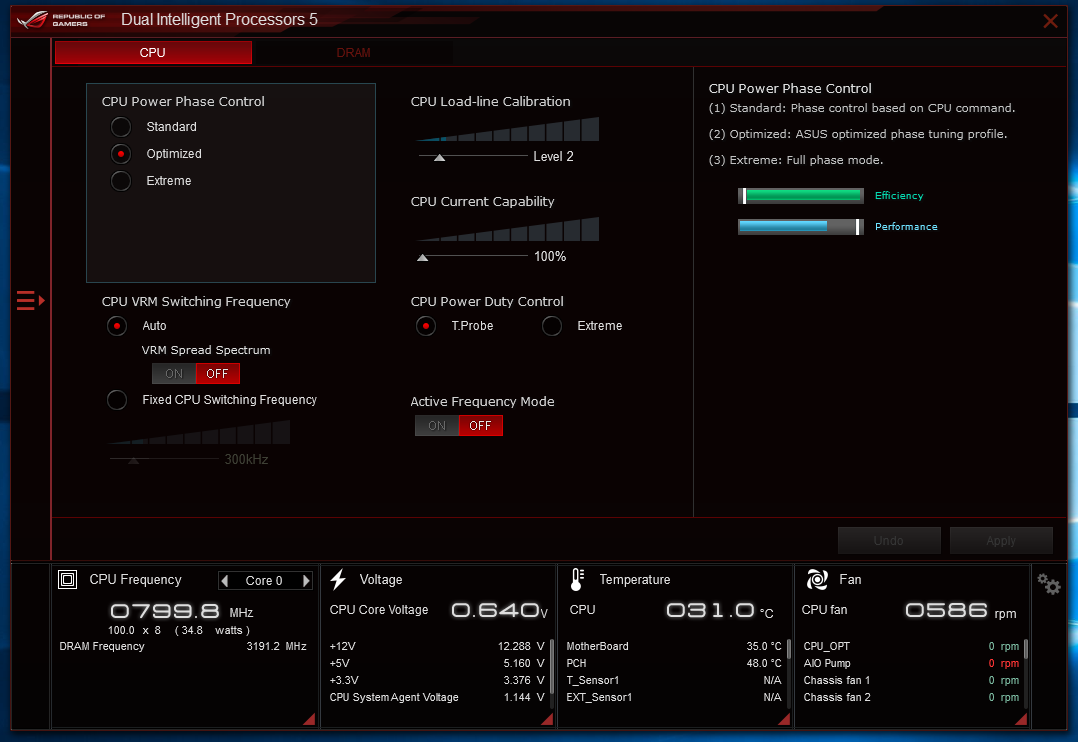Click the AIO Pump fan row
This screenshot has height=742, width=1078.
click(x=911, y=664)
